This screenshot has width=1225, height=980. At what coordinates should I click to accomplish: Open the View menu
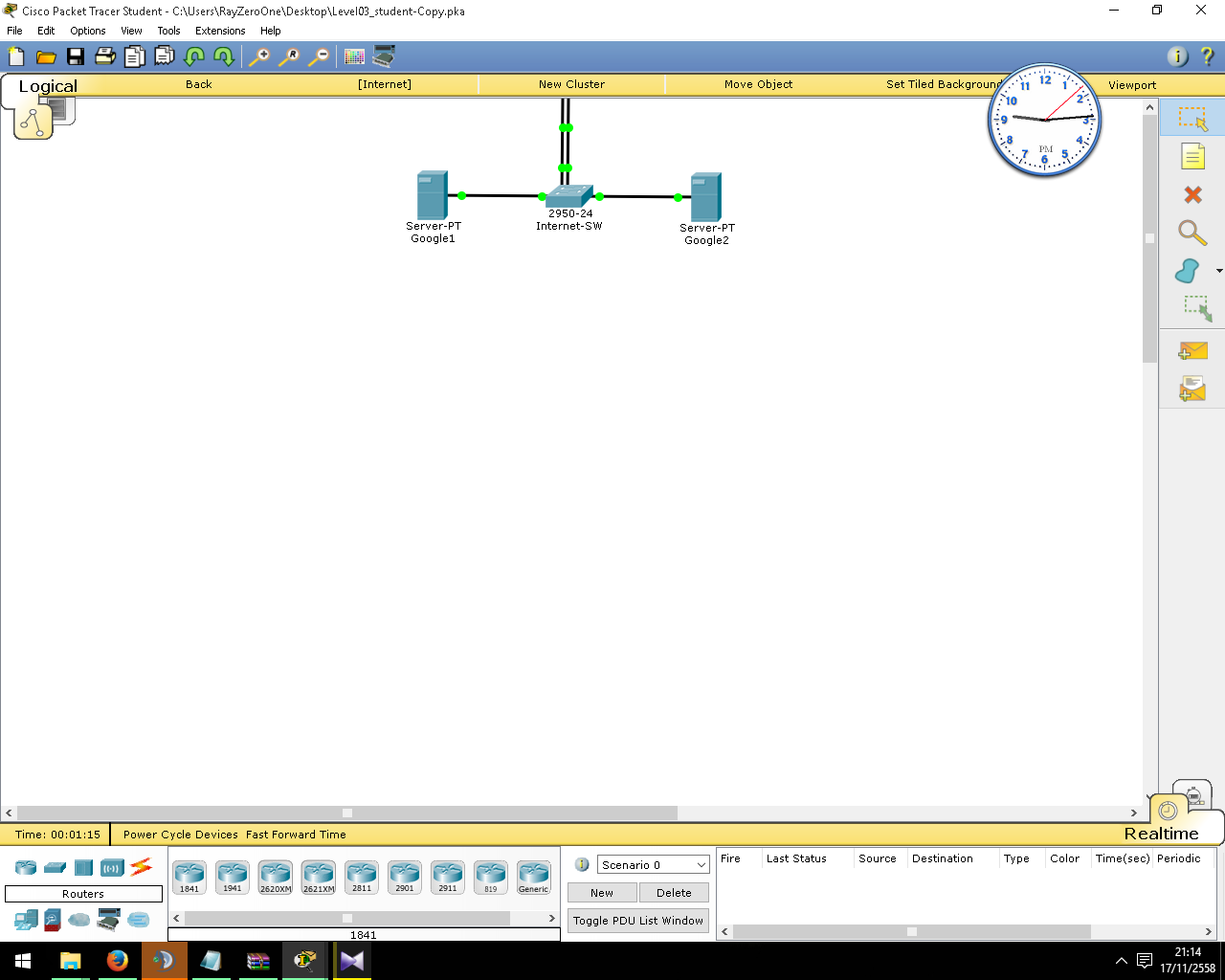pyautogui.click(x=131, y=31)
